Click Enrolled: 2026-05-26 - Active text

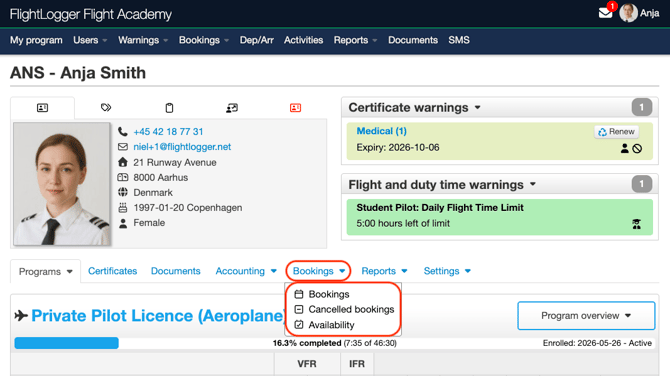pyautogui.click(x=597, y=343)
